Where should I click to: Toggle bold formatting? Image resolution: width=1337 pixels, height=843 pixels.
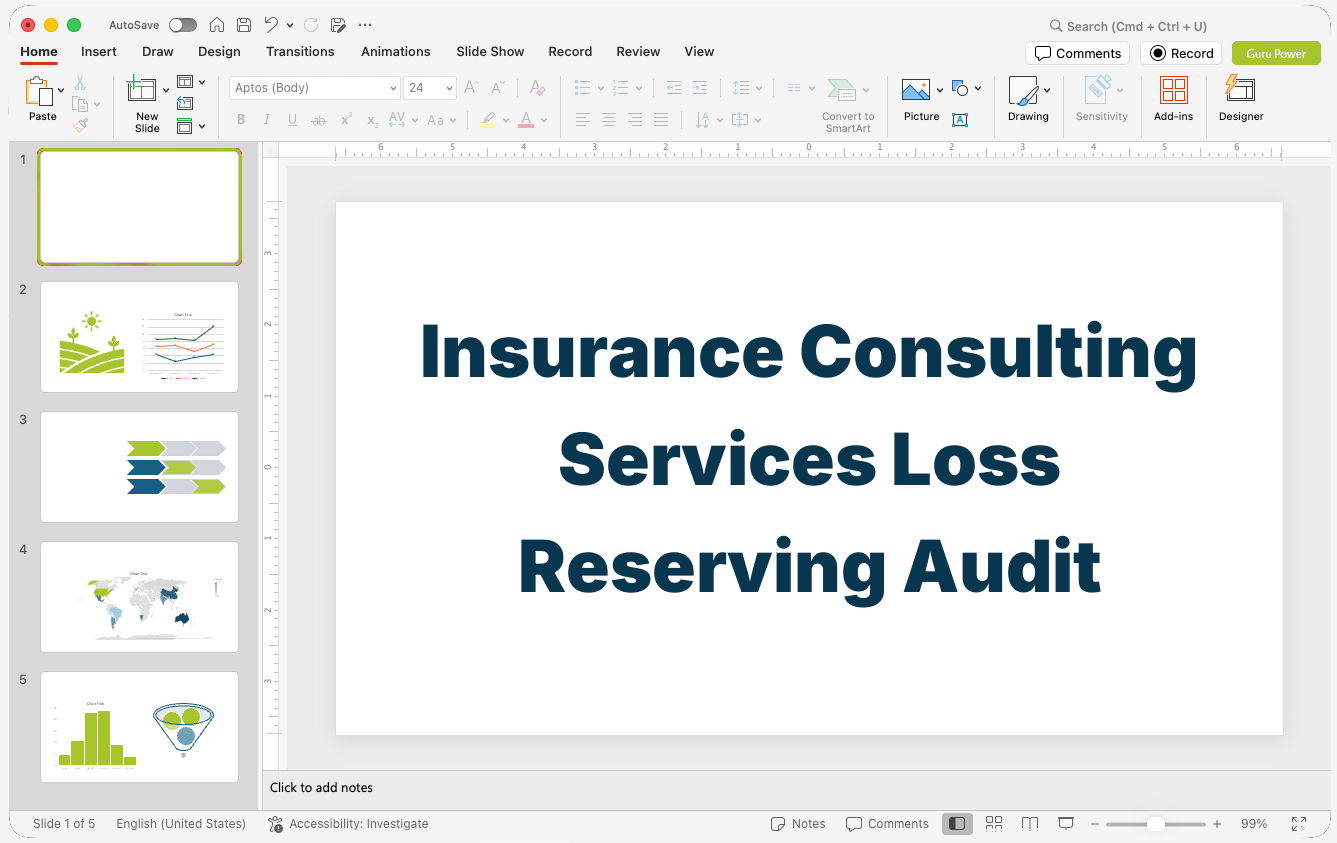pos(241,120)
